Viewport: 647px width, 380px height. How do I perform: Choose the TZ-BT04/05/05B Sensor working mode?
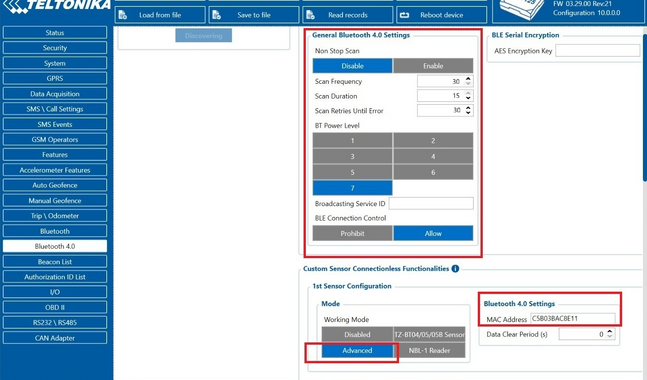point(430,335)
